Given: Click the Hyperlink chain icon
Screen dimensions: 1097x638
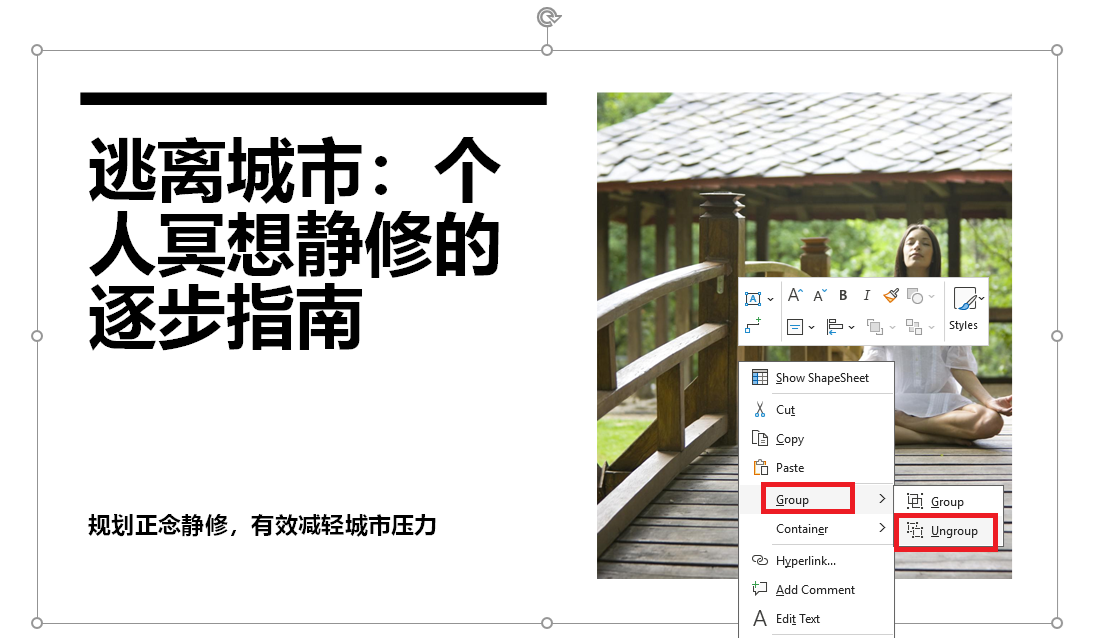Looking at the screenshot, I should pos(760,560).
